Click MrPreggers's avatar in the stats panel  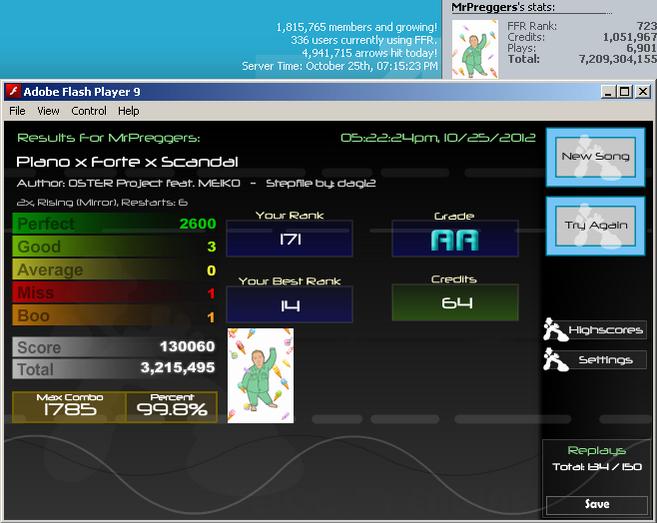point(475,49)
